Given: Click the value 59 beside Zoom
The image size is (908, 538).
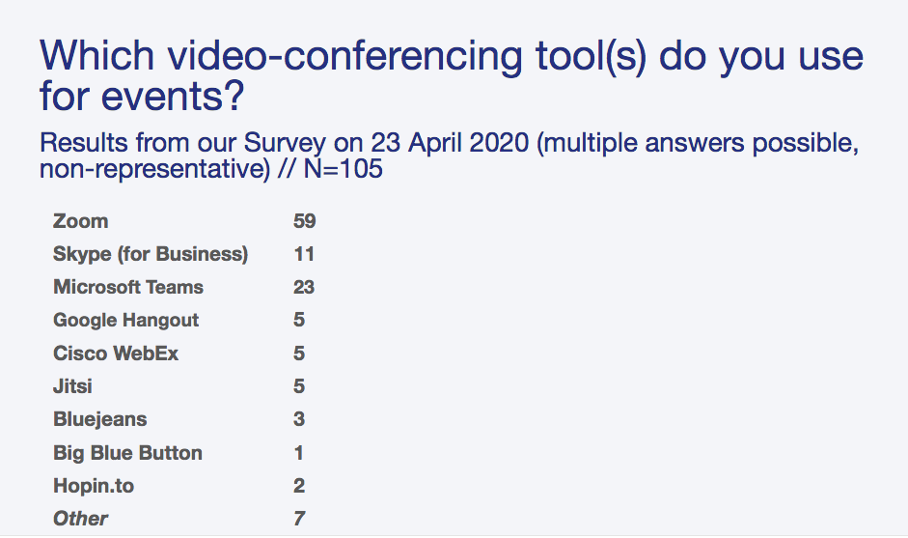Looking at the screenshot, I should click(304, 221).
